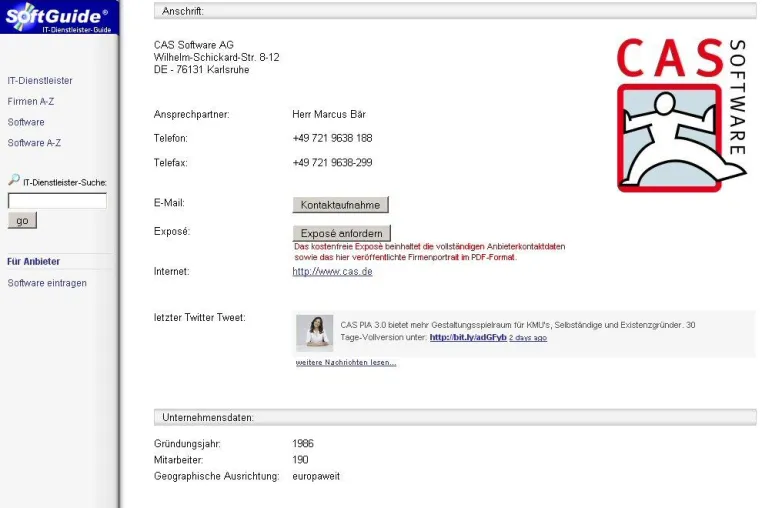Click the letzter Twitter Tweet label
Screen dimensions: 762x508
(200, 317)
